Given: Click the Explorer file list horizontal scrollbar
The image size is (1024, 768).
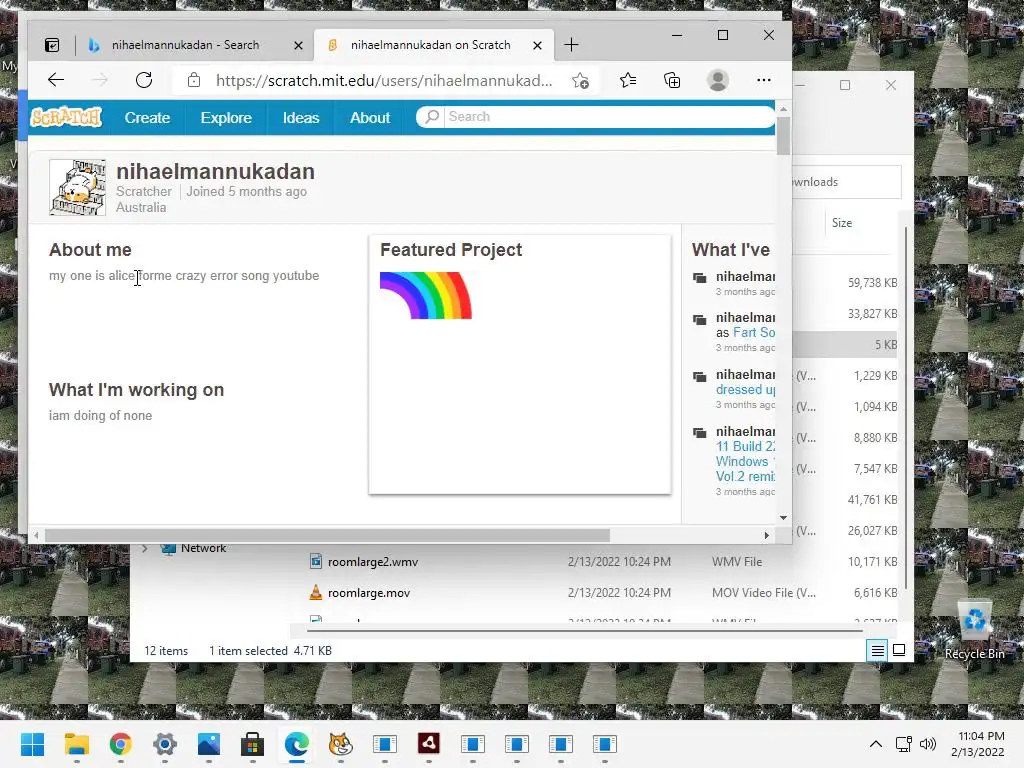Looking at the screenshot, I should click(584, 631).
